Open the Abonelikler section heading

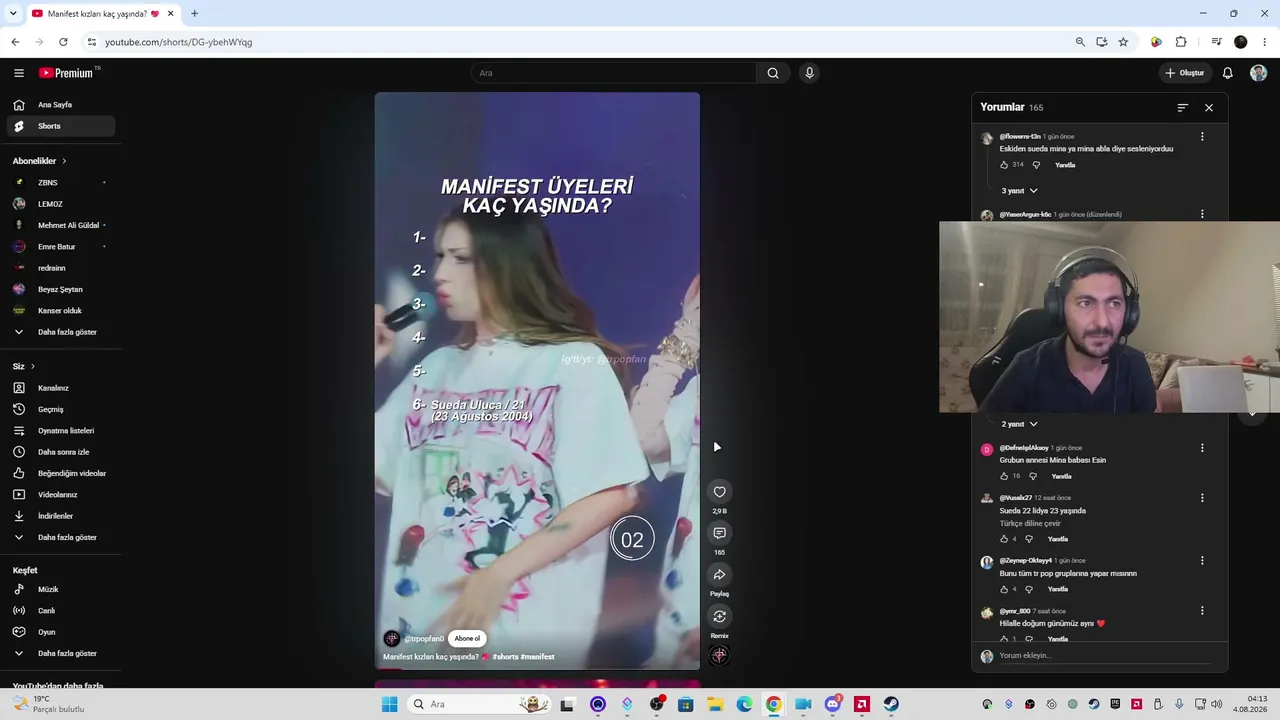pyautogui.click(x=39, y=161)
